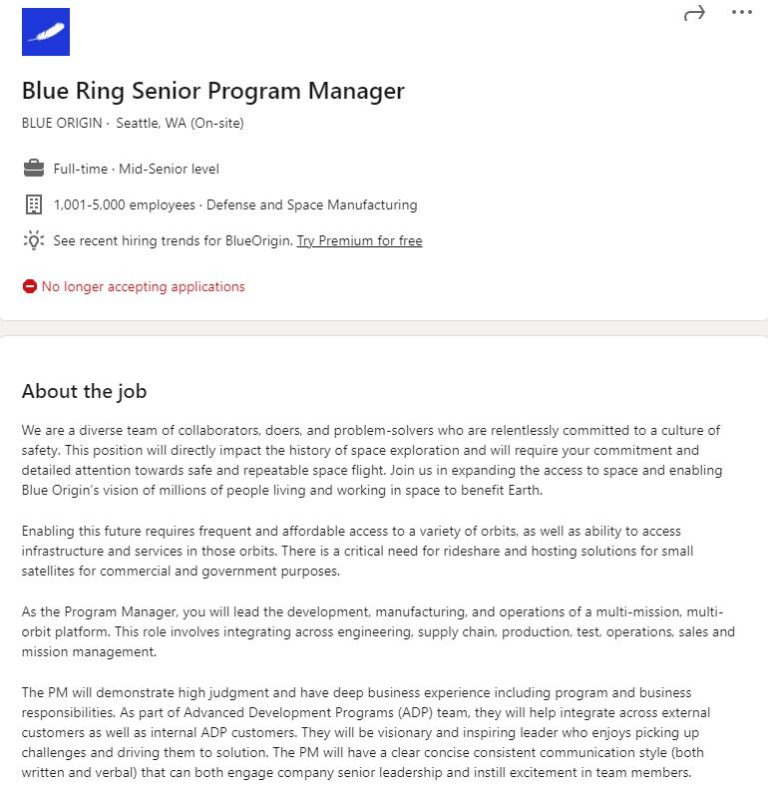The image size is (768, 786).
Task: Open the BLUE ORIGIN company name link
Action: click(x=62, y=124)
